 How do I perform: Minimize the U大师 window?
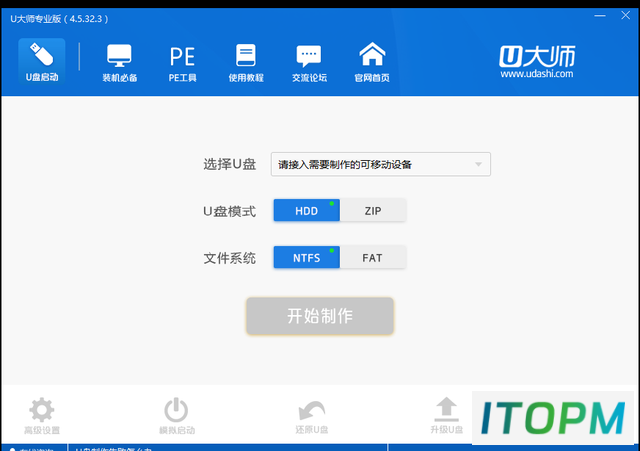pyautogui.click(x=600, y=16)
